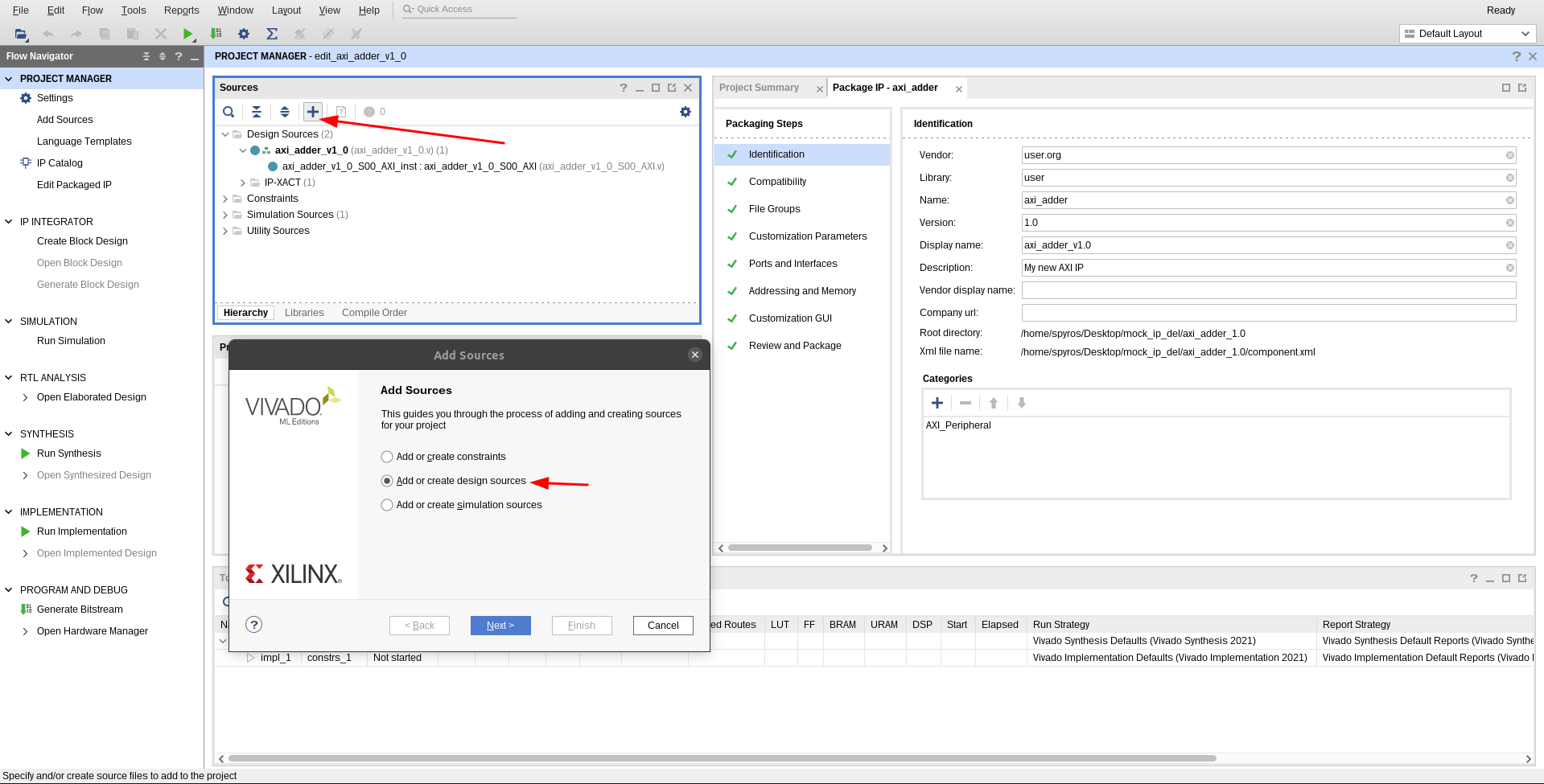Screen dimensions: 1544x784
Task: Click Cancel in Add Sources dialog
Action: (x=663, y=626)
